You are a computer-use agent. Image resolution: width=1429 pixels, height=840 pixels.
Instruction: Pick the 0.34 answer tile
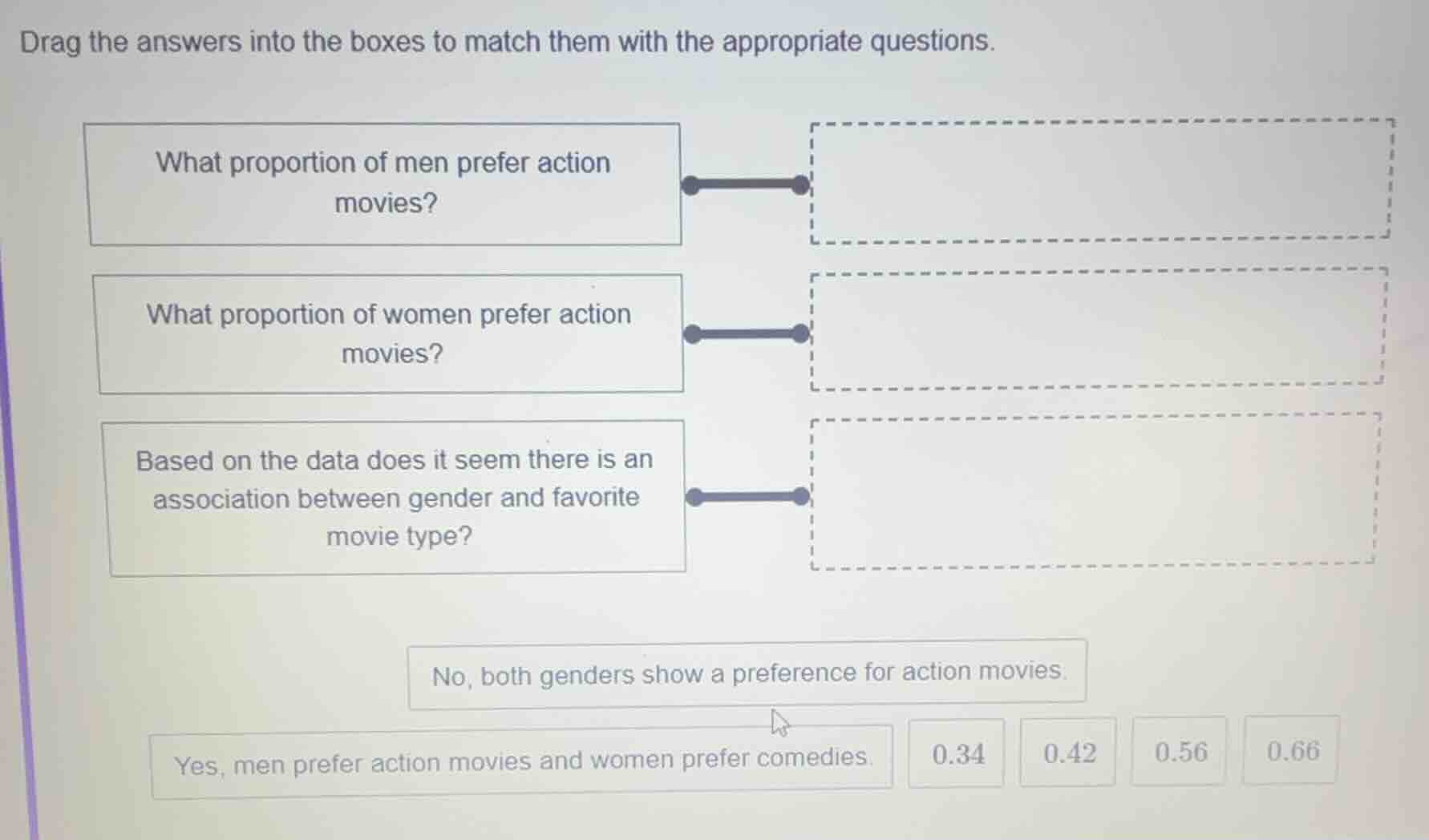pos(957,753)
